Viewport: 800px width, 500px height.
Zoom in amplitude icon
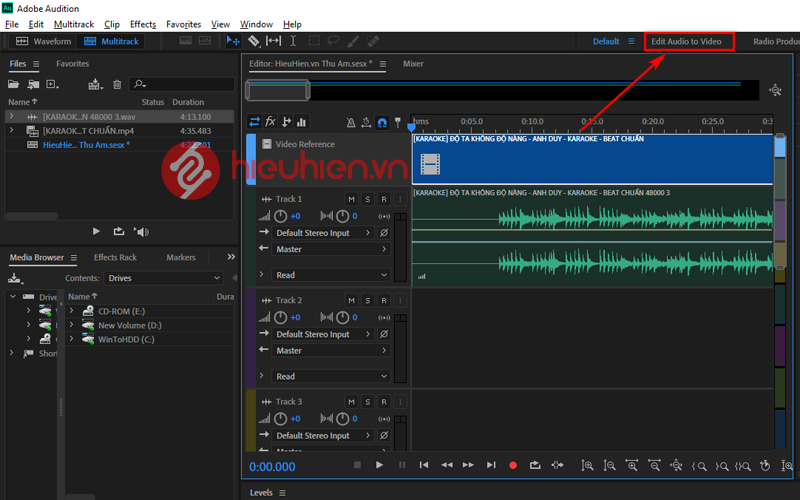tap(587, 465)
